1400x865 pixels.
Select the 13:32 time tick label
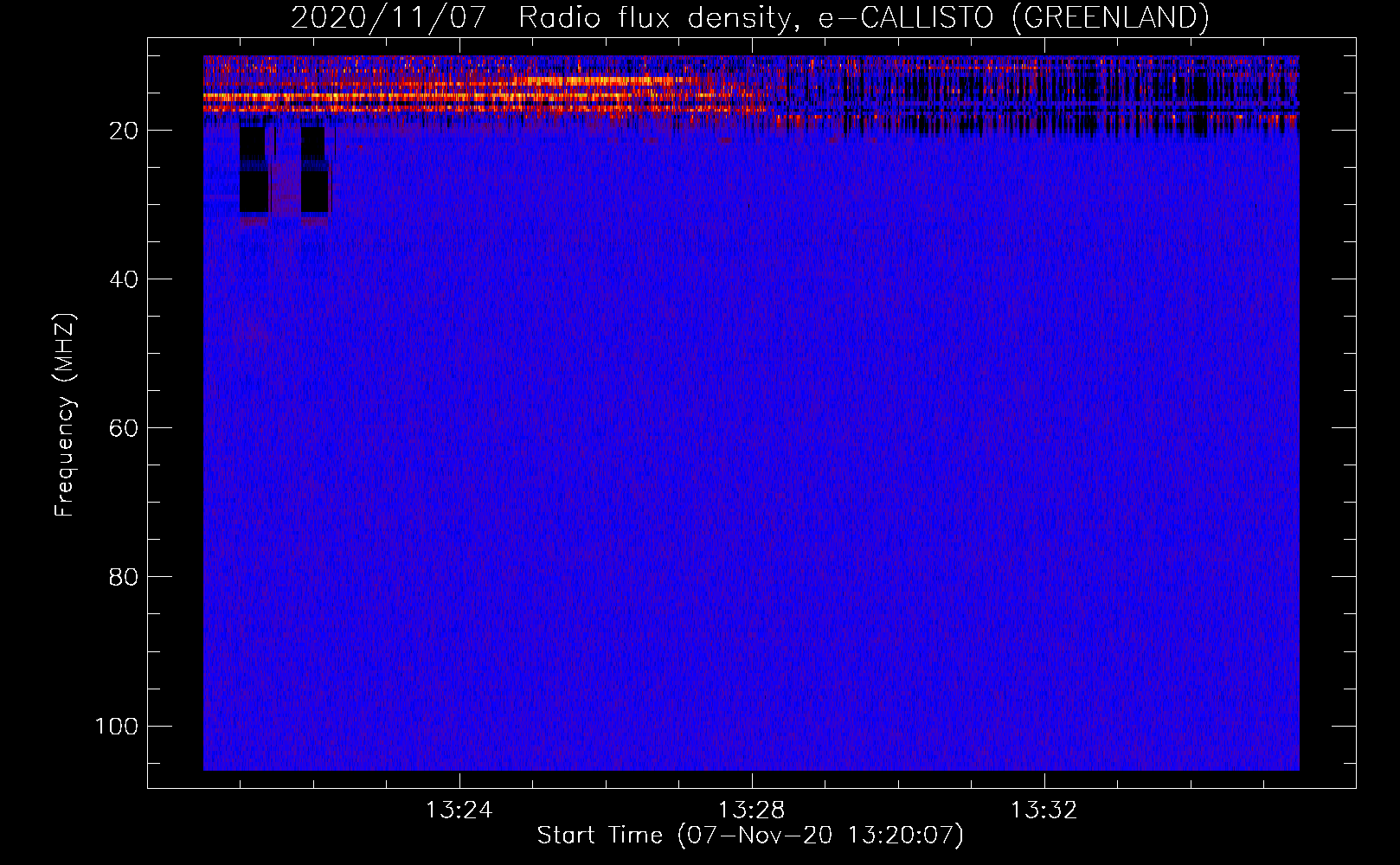click(1044, 810)
